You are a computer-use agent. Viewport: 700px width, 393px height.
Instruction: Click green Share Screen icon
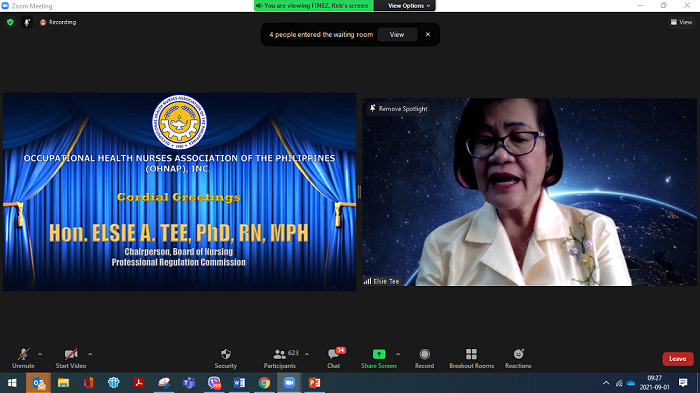tap(379, 354)
